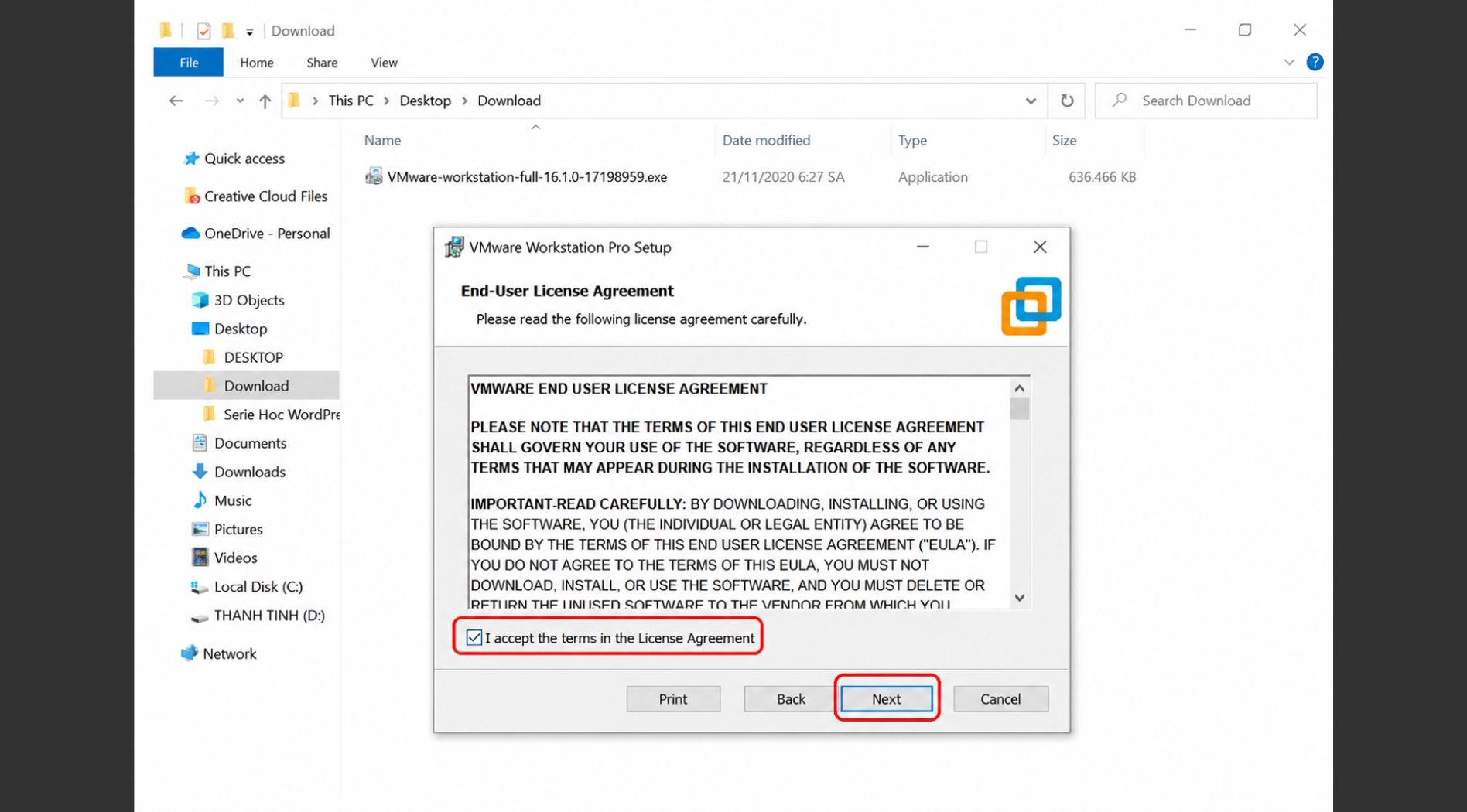Click the Downloads arrow icon
Viewport: 1467px width, 812px height.
(x=200, y=471)
